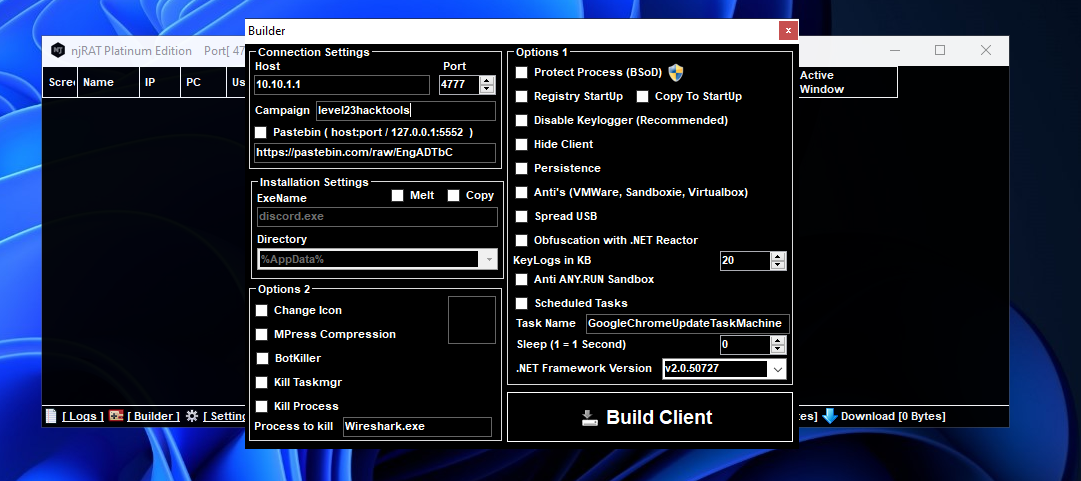Close the Builder dialog with red X
Screen dimensions: 1081x481
[x=789, y=30]
